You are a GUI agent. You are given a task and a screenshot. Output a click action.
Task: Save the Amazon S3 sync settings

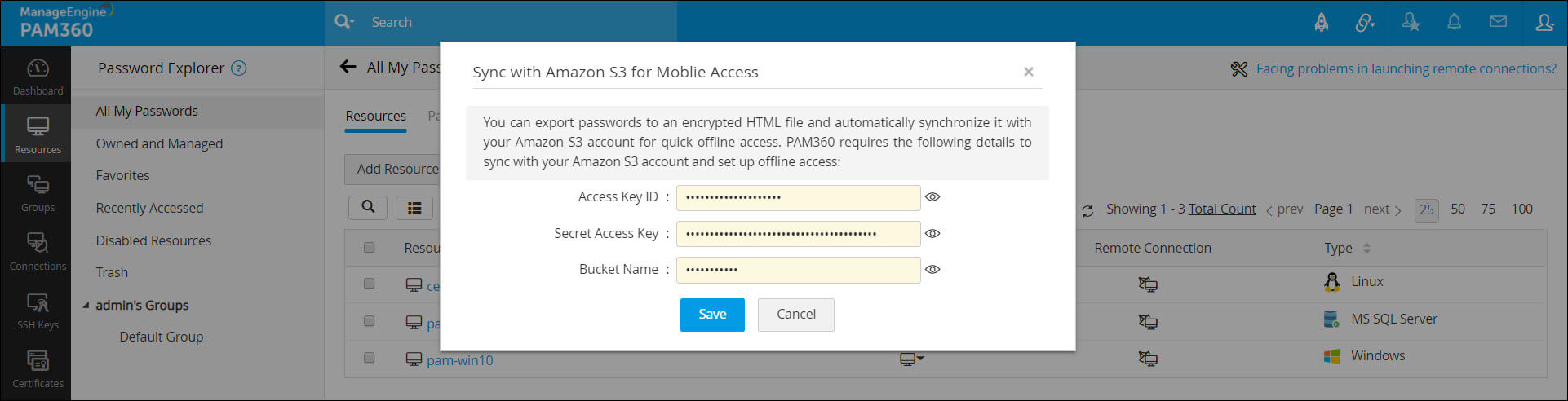pyautogui.click(x=711, y=315)
